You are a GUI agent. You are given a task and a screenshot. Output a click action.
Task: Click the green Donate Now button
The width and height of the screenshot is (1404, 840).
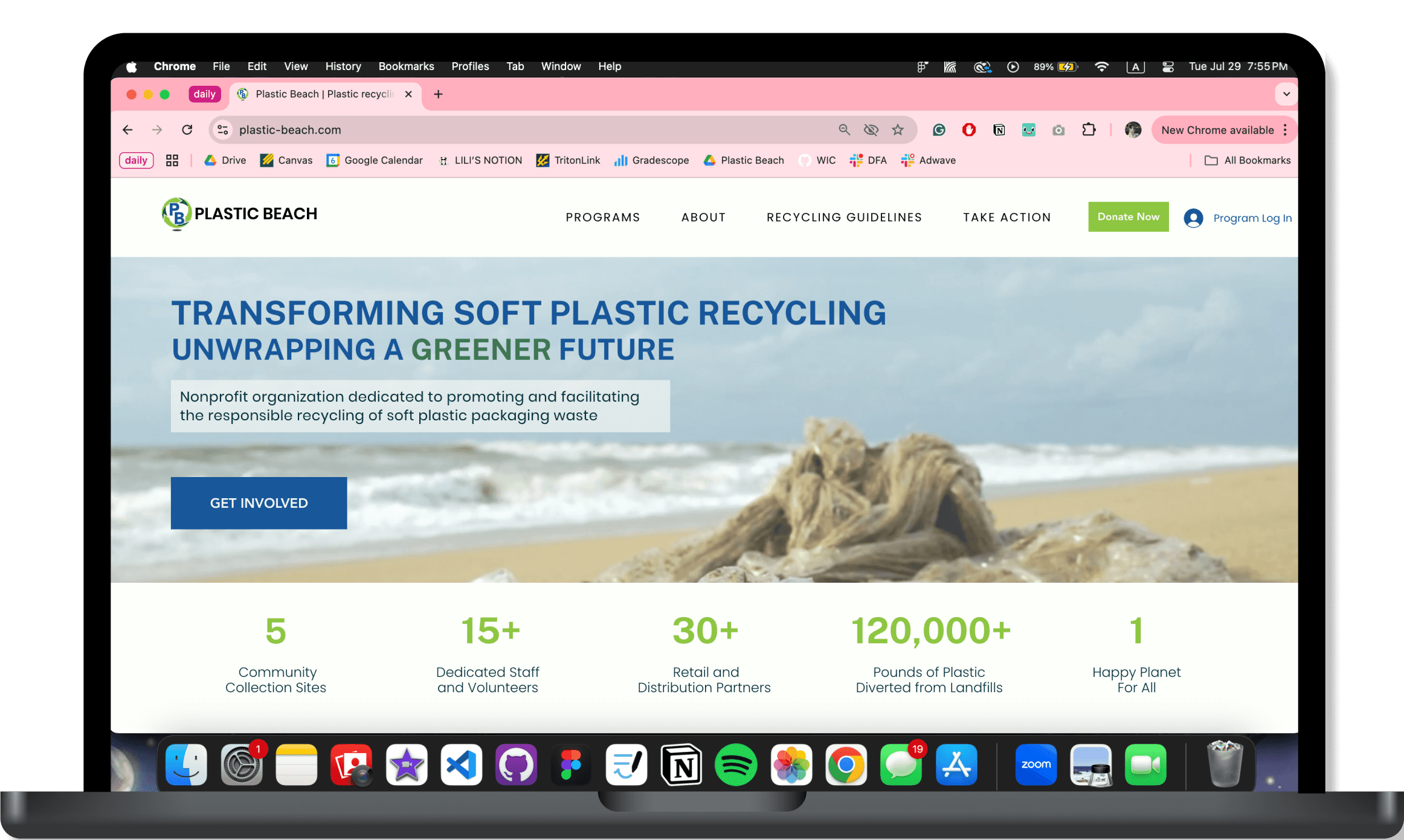[x=1128, y=217]
